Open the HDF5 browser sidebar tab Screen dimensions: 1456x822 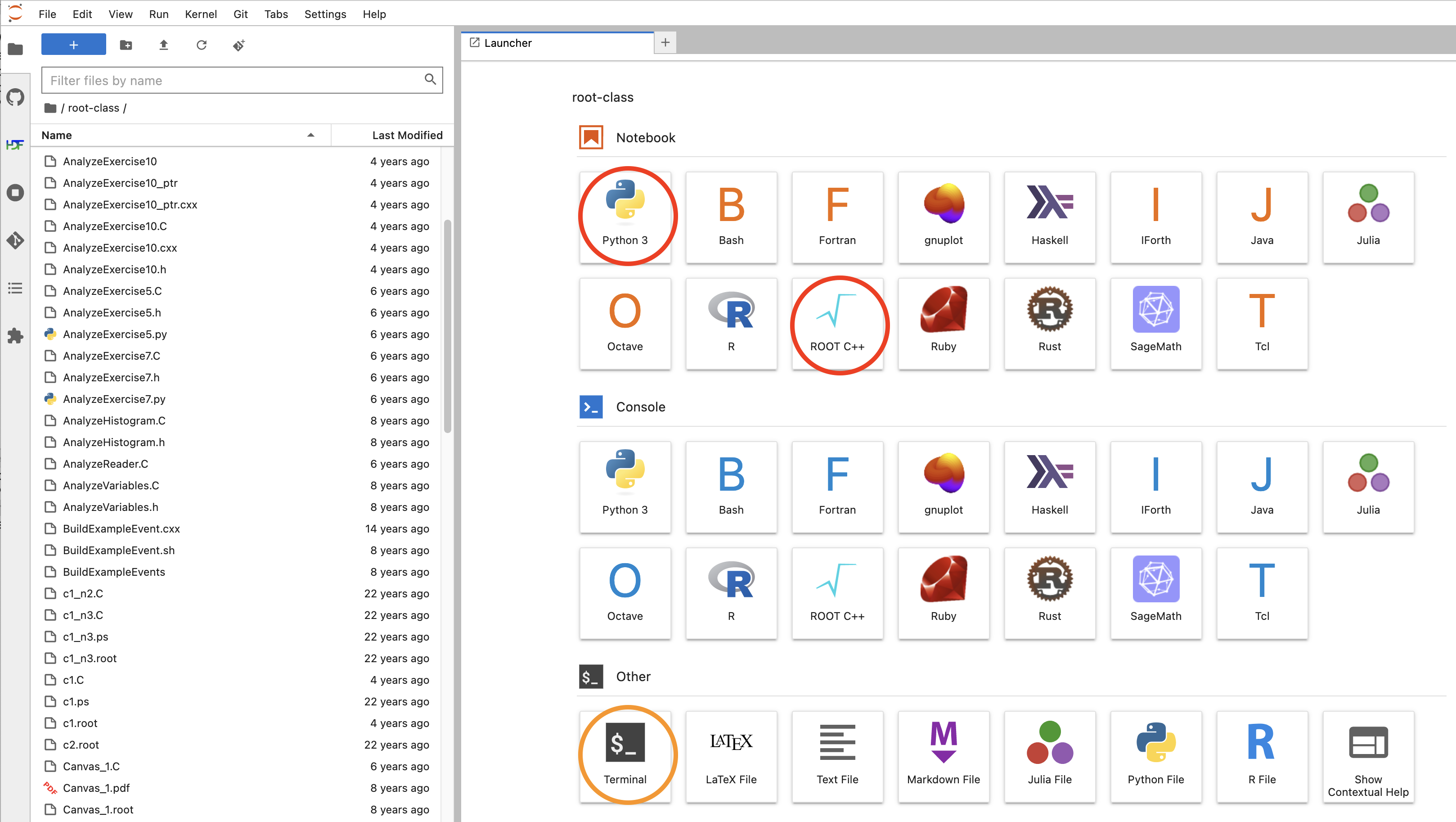[15, 145]
